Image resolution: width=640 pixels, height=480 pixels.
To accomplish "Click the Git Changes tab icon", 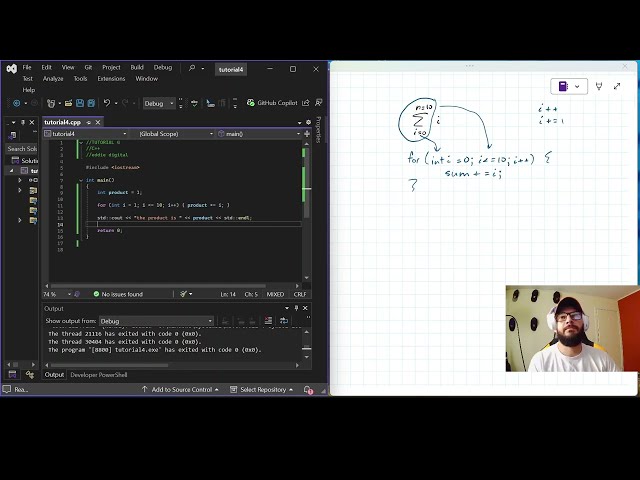I will (30, 375).
